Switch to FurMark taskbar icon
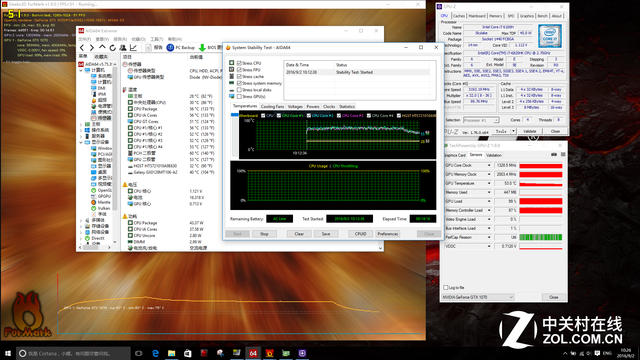This screenshot has height=360, width=640. pos(269,353)
